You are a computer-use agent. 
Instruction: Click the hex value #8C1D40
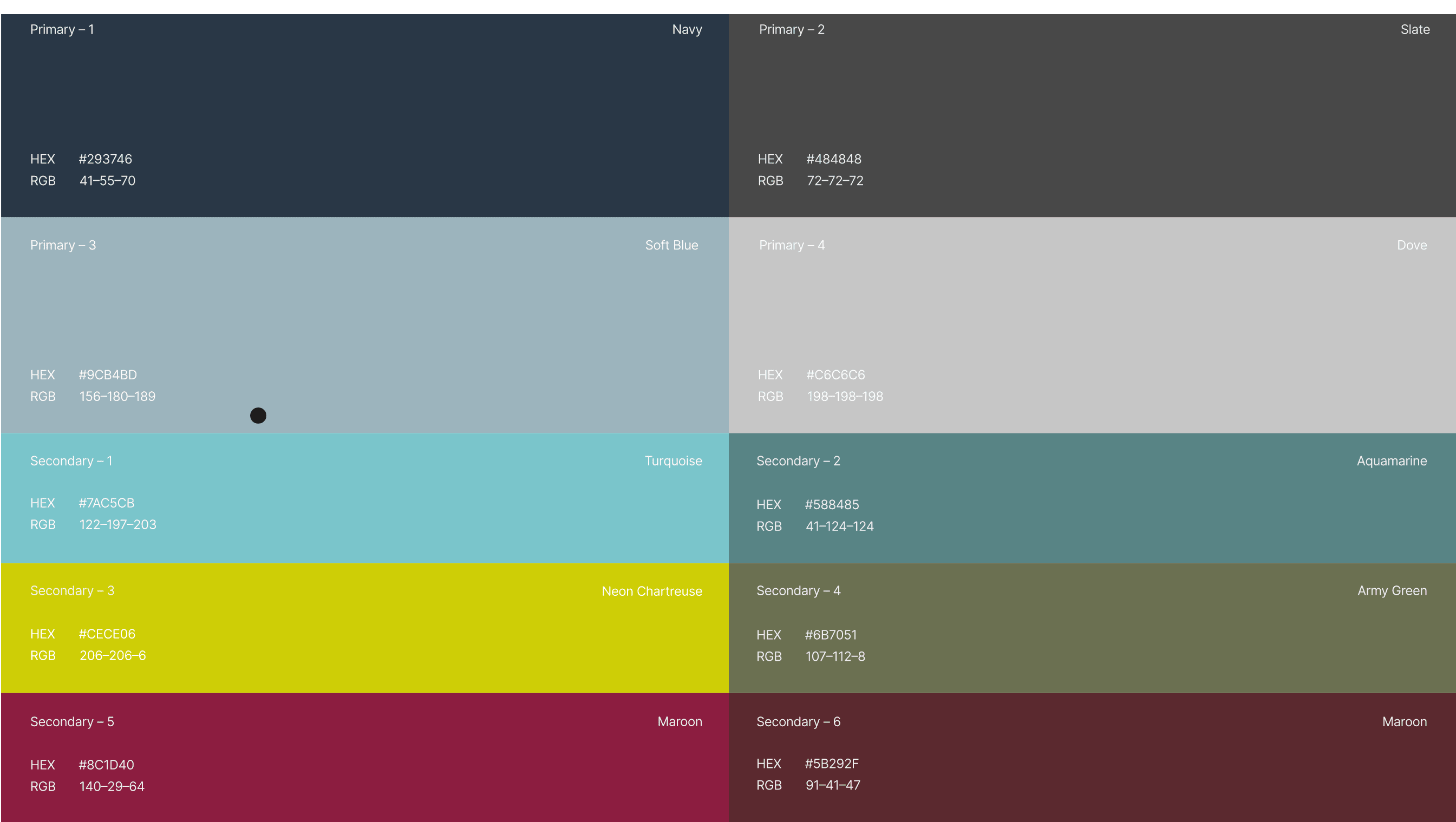(x=106, y=766)
